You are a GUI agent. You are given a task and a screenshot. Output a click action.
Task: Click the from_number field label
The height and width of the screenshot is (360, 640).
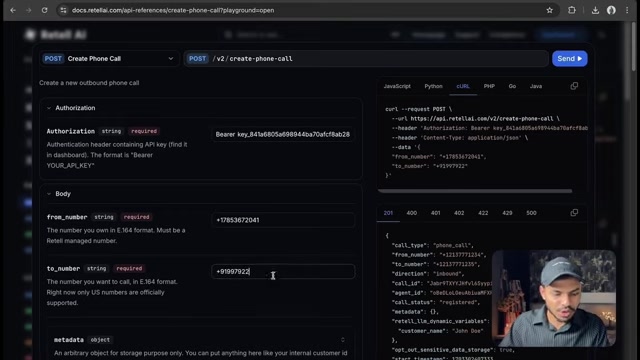[67, 217]
